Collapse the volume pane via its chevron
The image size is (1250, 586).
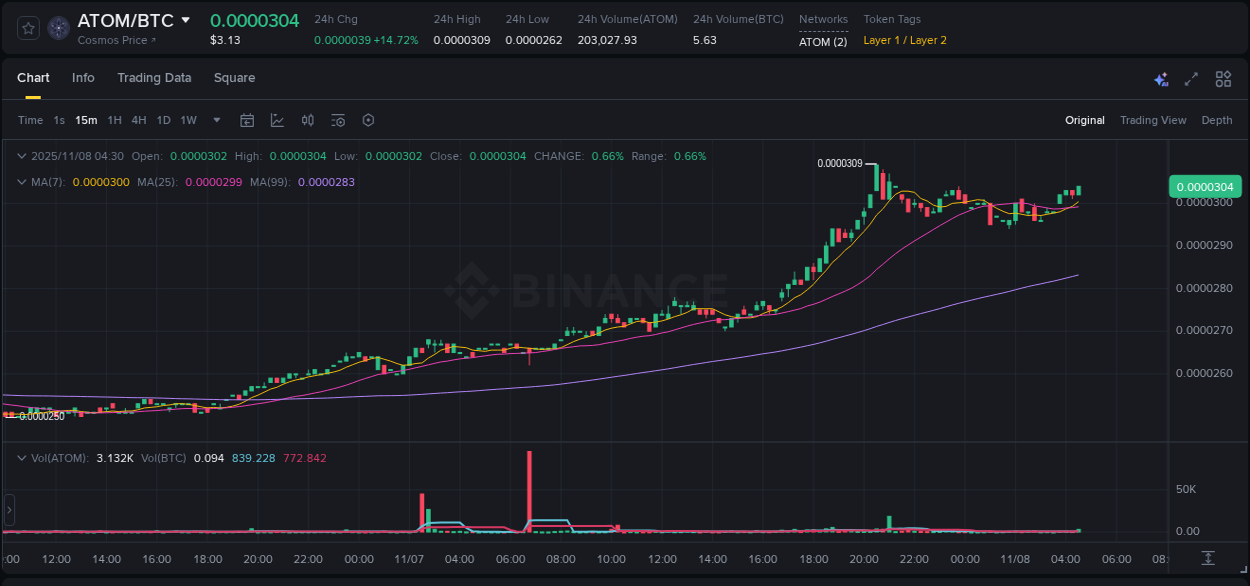coord(22,457)
